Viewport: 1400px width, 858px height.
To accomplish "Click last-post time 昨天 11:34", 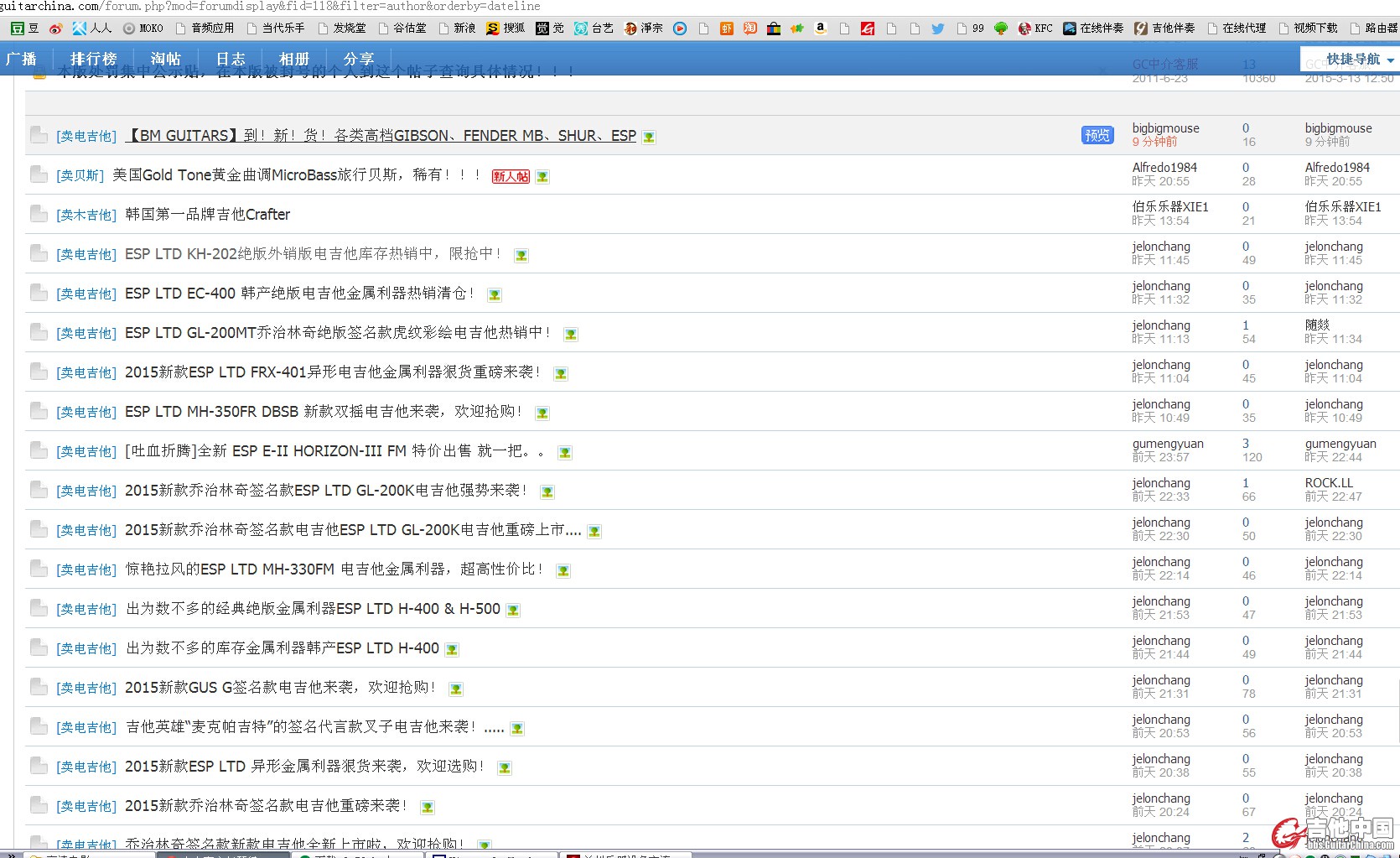I will click(x=1333, y=340).
